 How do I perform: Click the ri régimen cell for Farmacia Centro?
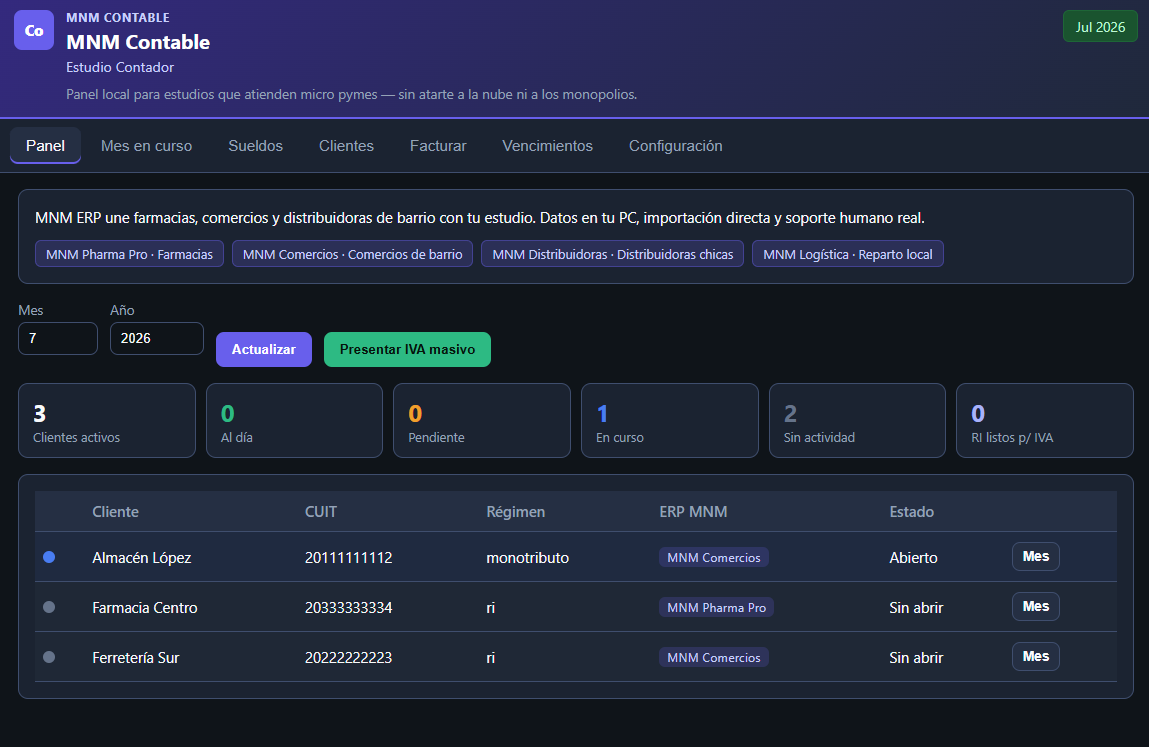(x=491, y=608)
